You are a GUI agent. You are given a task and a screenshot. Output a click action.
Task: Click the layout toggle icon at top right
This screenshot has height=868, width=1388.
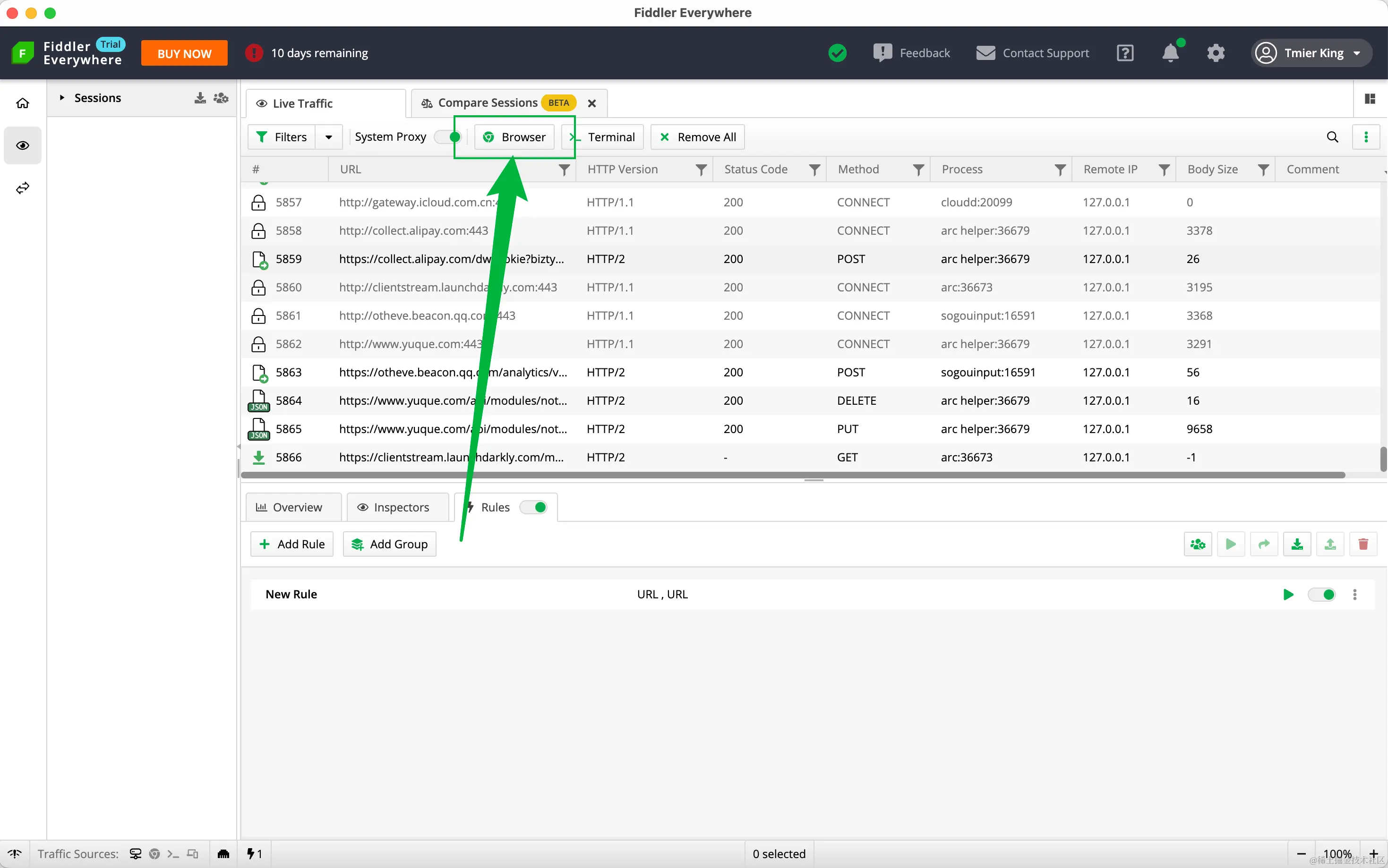coord(1370,99)
